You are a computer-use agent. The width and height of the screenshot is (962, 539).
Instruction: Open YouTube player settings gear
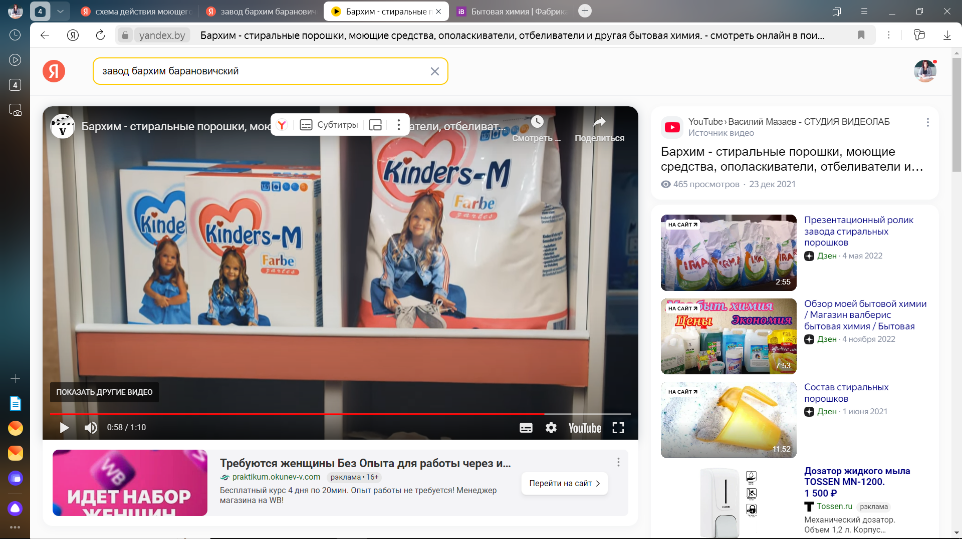coord(551,427)
